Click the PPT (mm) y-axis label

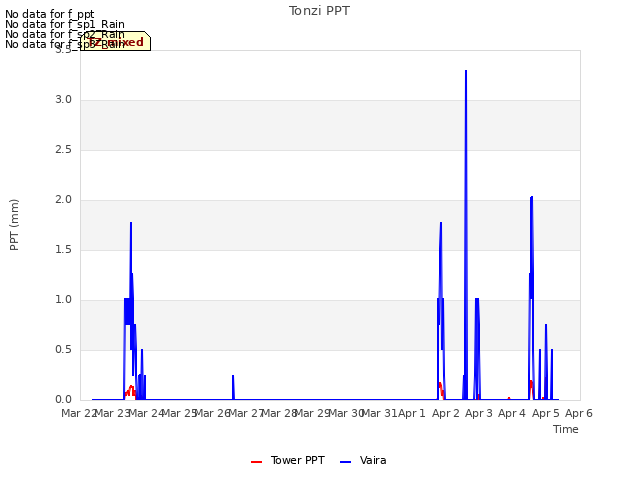[14, 224]
